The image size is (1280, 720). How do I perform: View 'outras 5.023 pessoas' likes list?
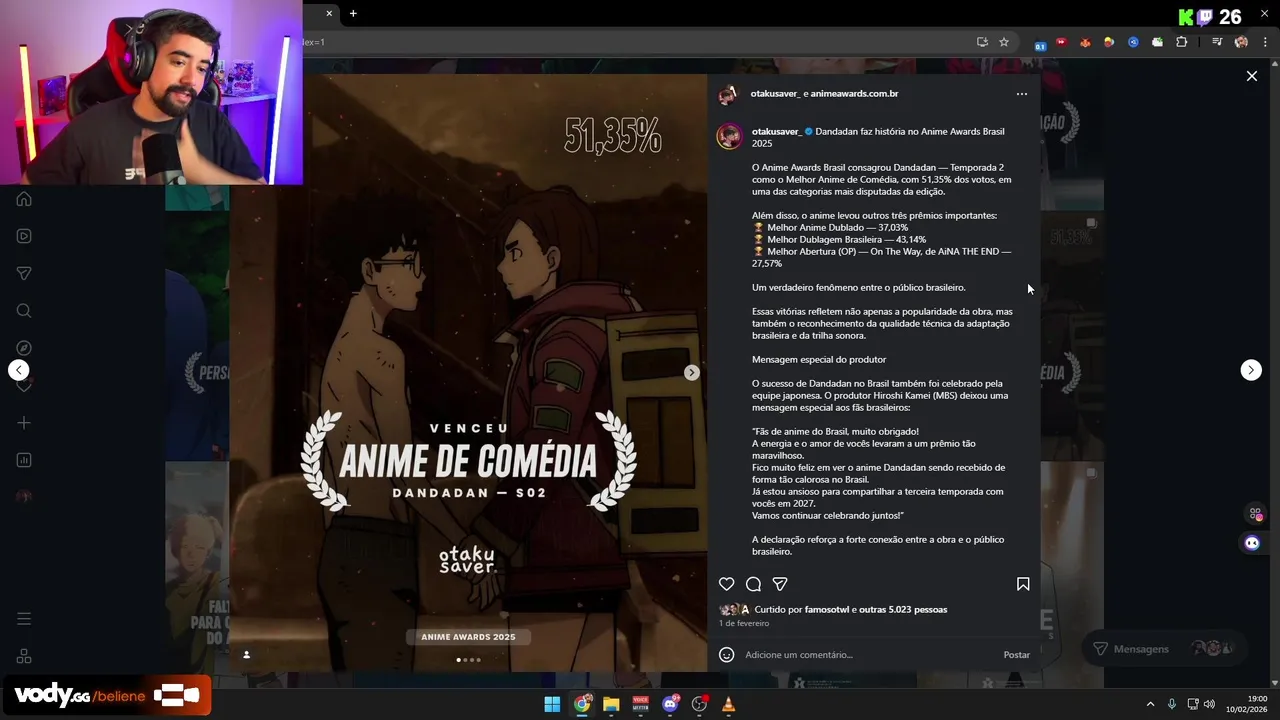tap(903, 610)
